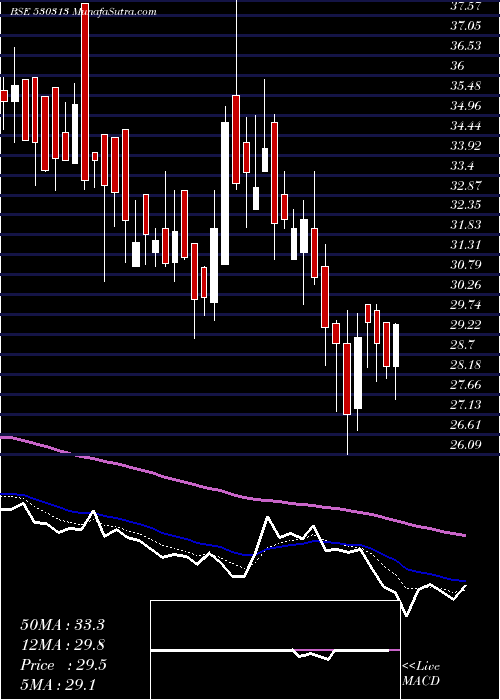The width and height of the screenshot is (500, 700).
Task: Click the 33.4 price axis label
Action: pyautogui.click(x=462, y=166)
